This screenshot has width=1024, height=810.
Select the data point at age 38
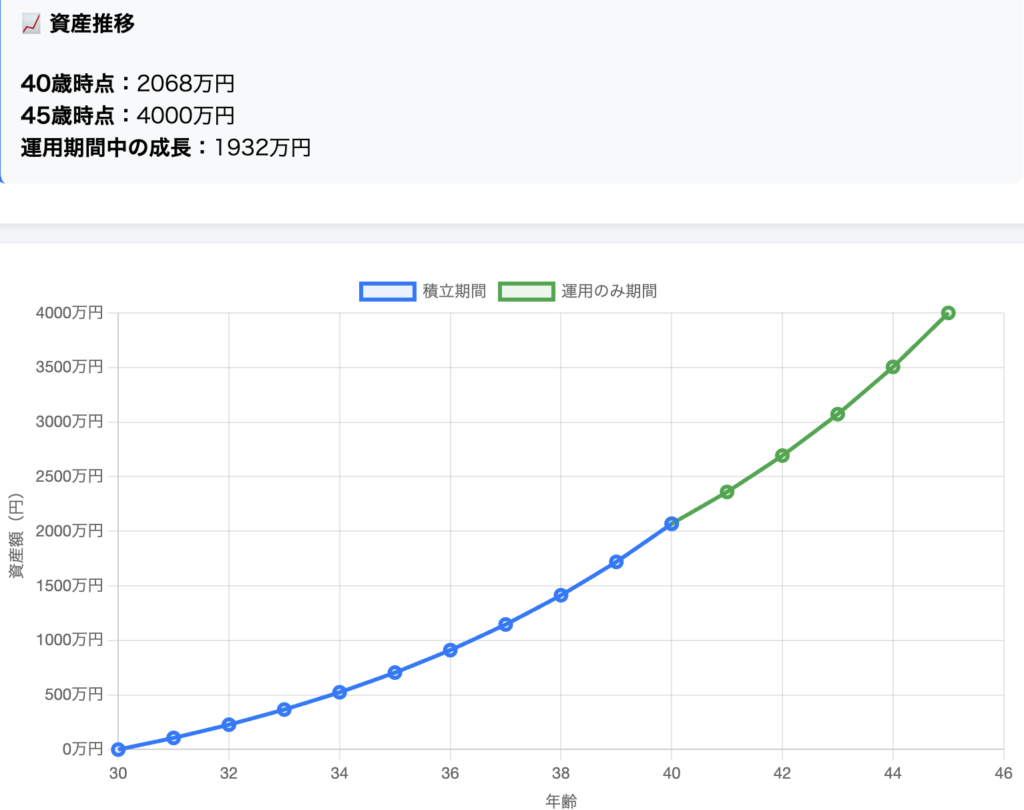tap(561, 595)
